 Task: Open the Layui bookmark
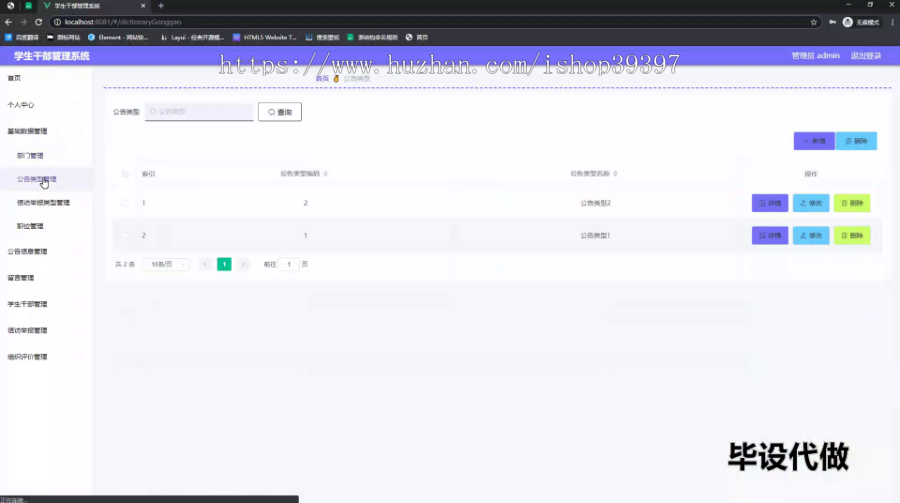[x=192, y=37]
